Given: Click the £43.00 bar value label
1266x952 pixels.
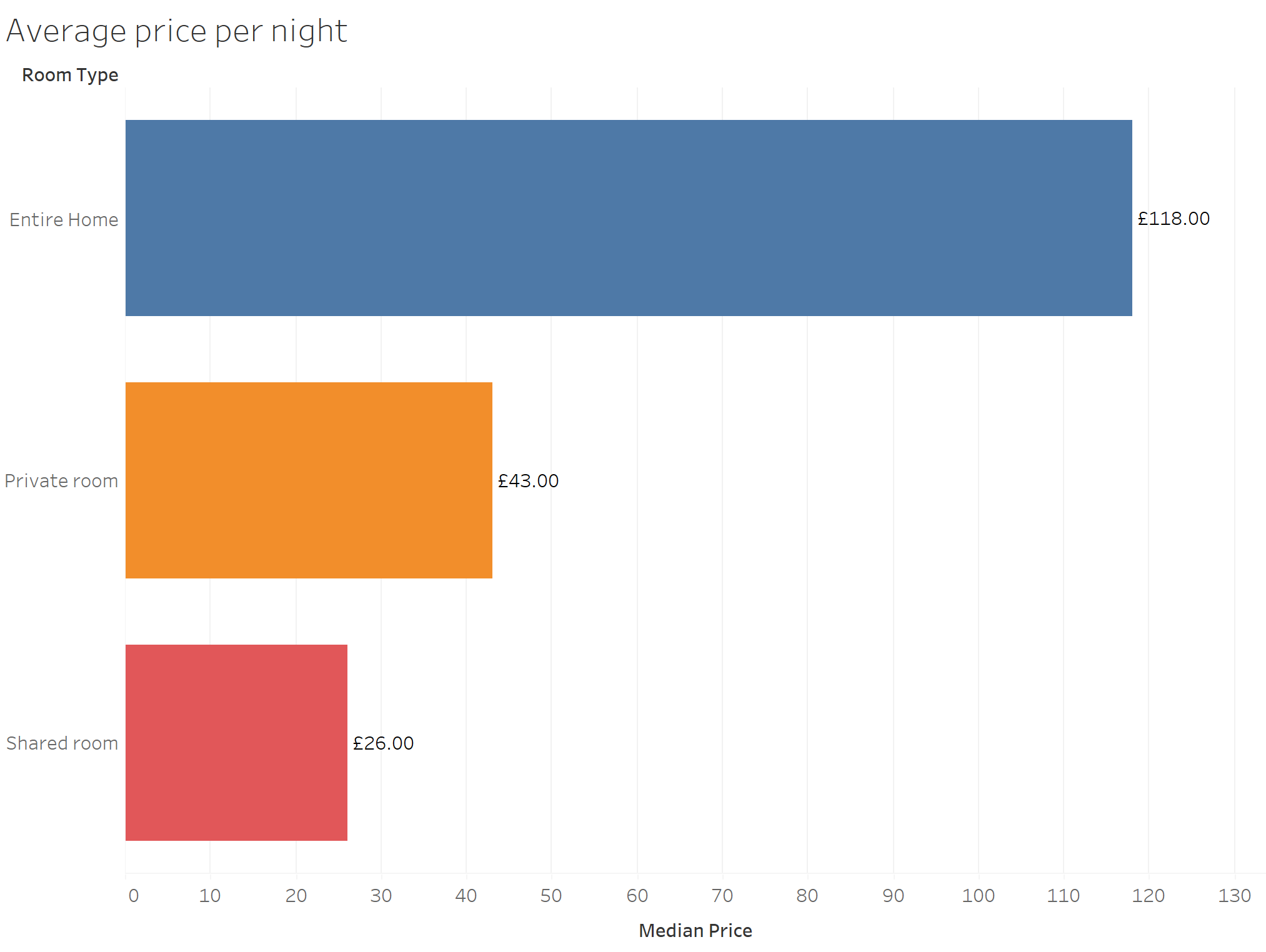Looking at the screenshot, I should (x=528, y=481).
